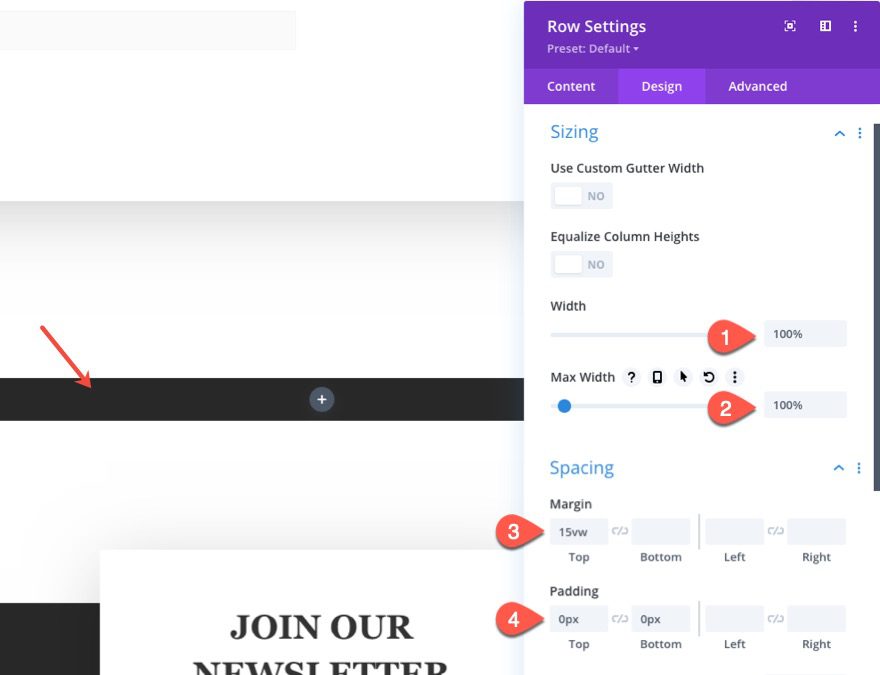Viewport: 880px width, 675px height.
Task: Open the Spacing section options menu
Action: (859, 468)
